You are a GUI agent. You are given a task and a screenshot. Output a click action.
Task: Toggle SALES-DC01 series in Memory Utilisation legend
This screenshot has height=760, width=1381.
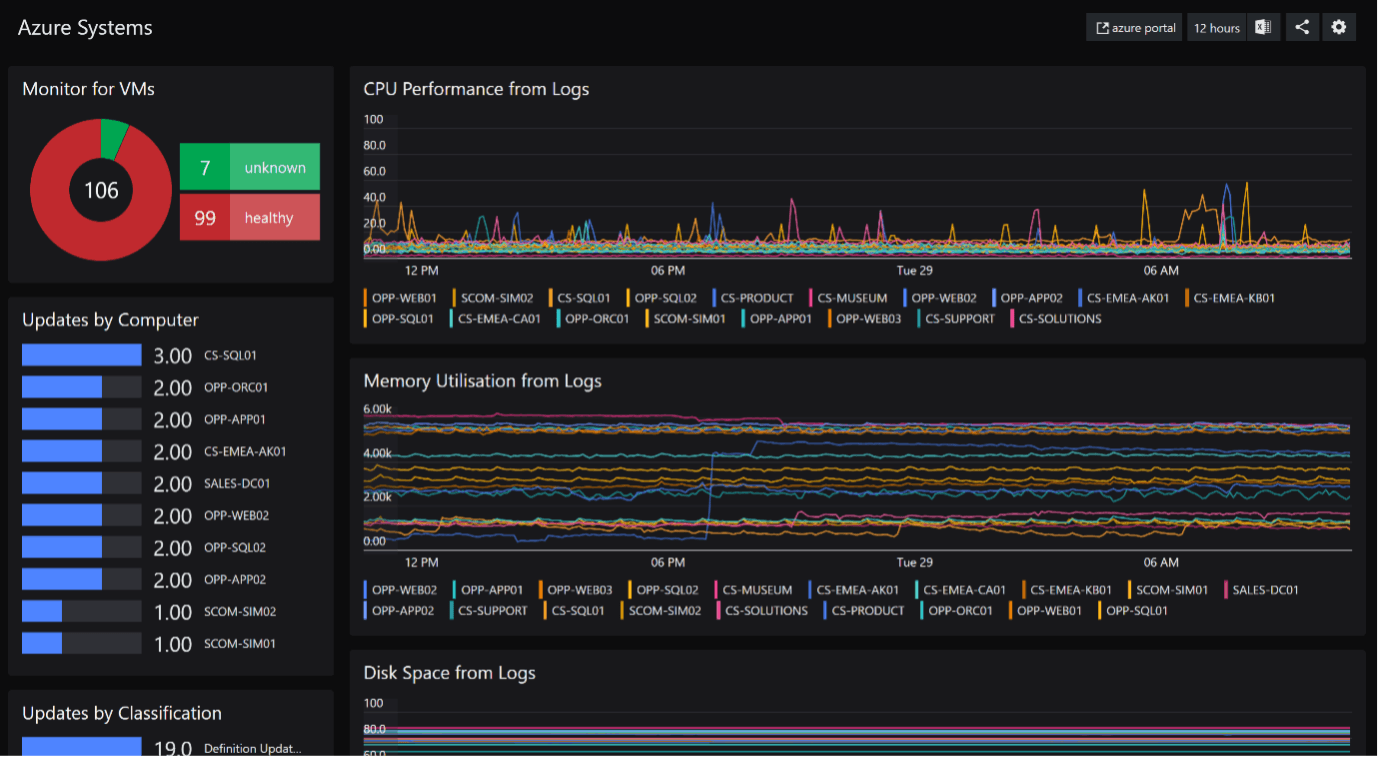(1261, 590)
